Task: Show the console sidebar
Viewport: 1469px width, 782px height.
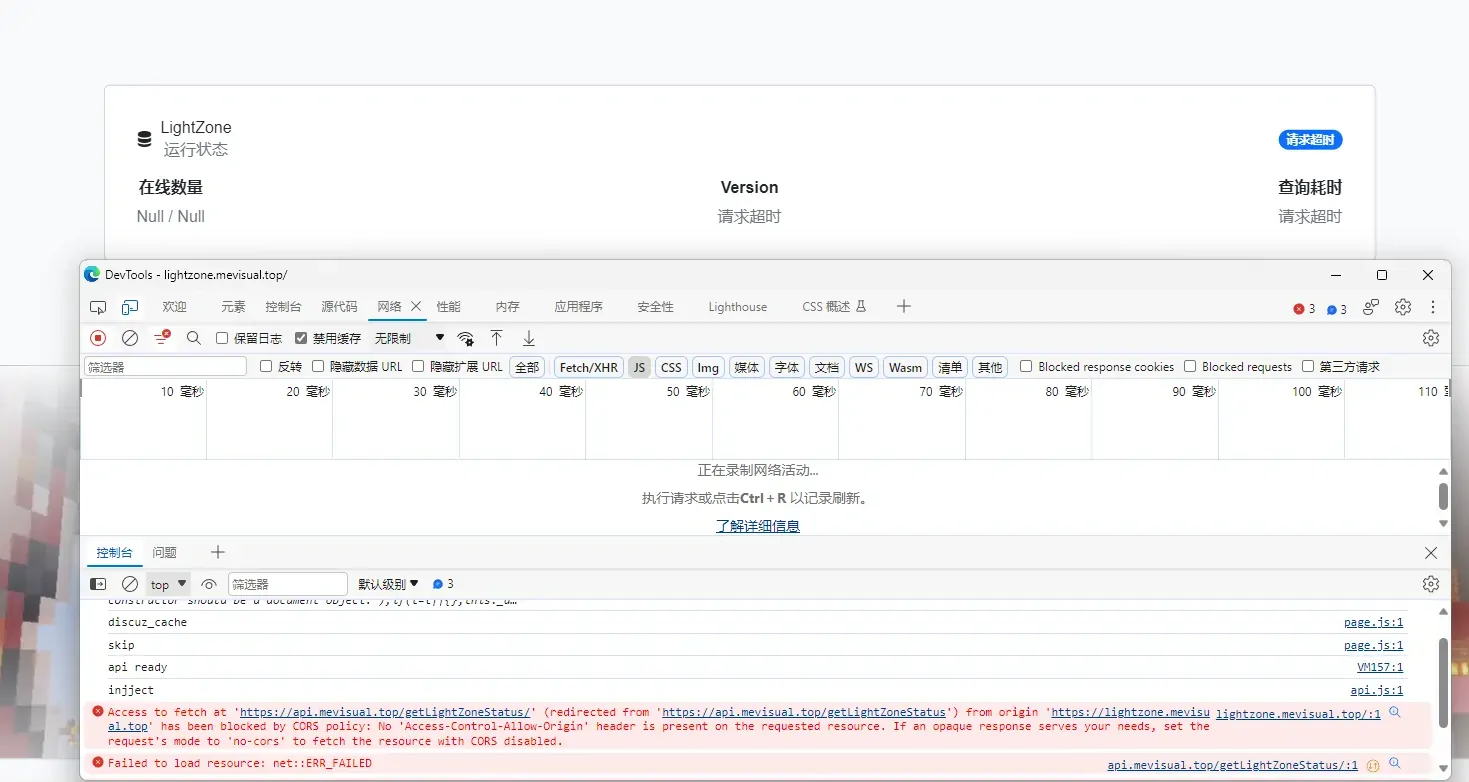Action: click(98, 584)
